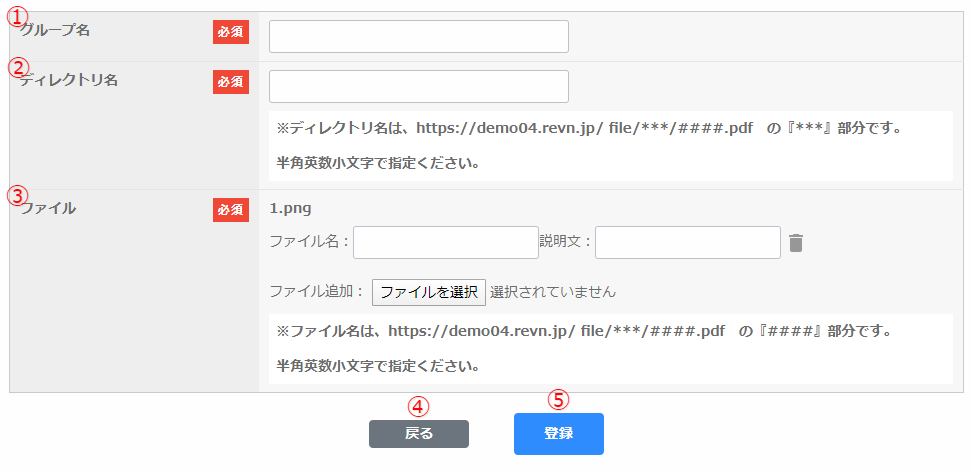Click the red circled number 2 marker
972x472 pixels.
17,68
